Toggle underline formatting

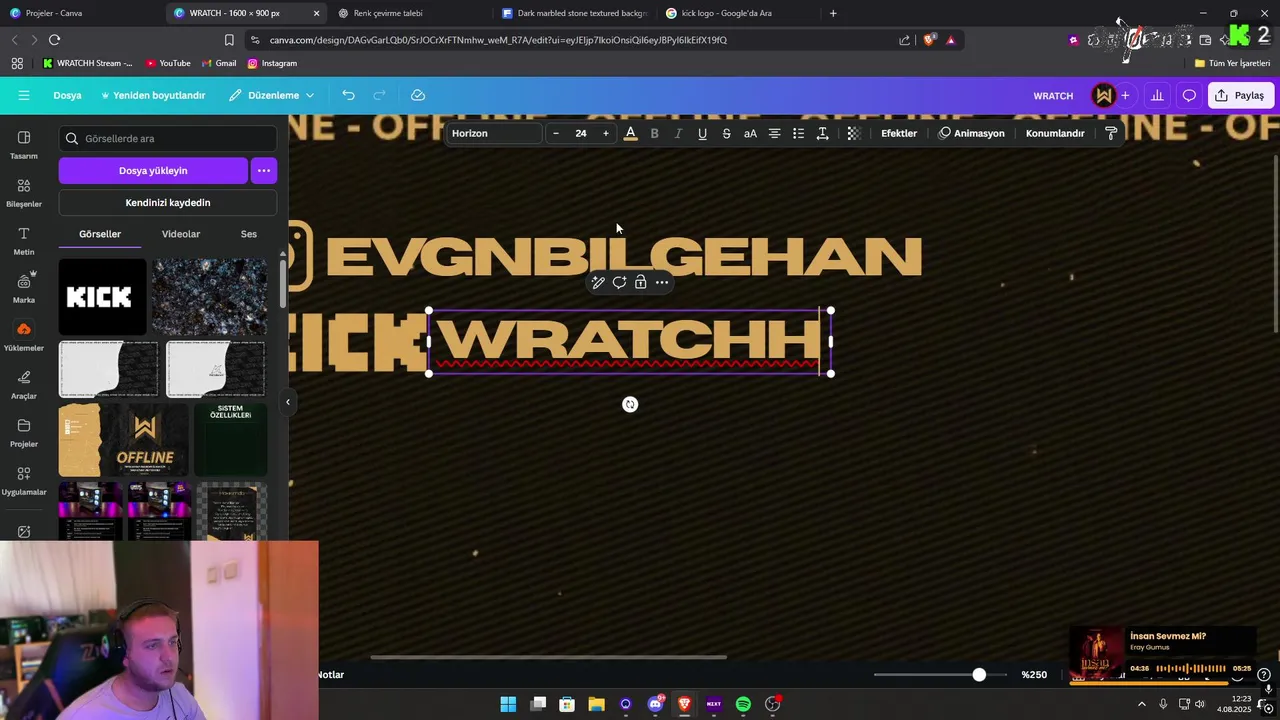pos(702,133)
